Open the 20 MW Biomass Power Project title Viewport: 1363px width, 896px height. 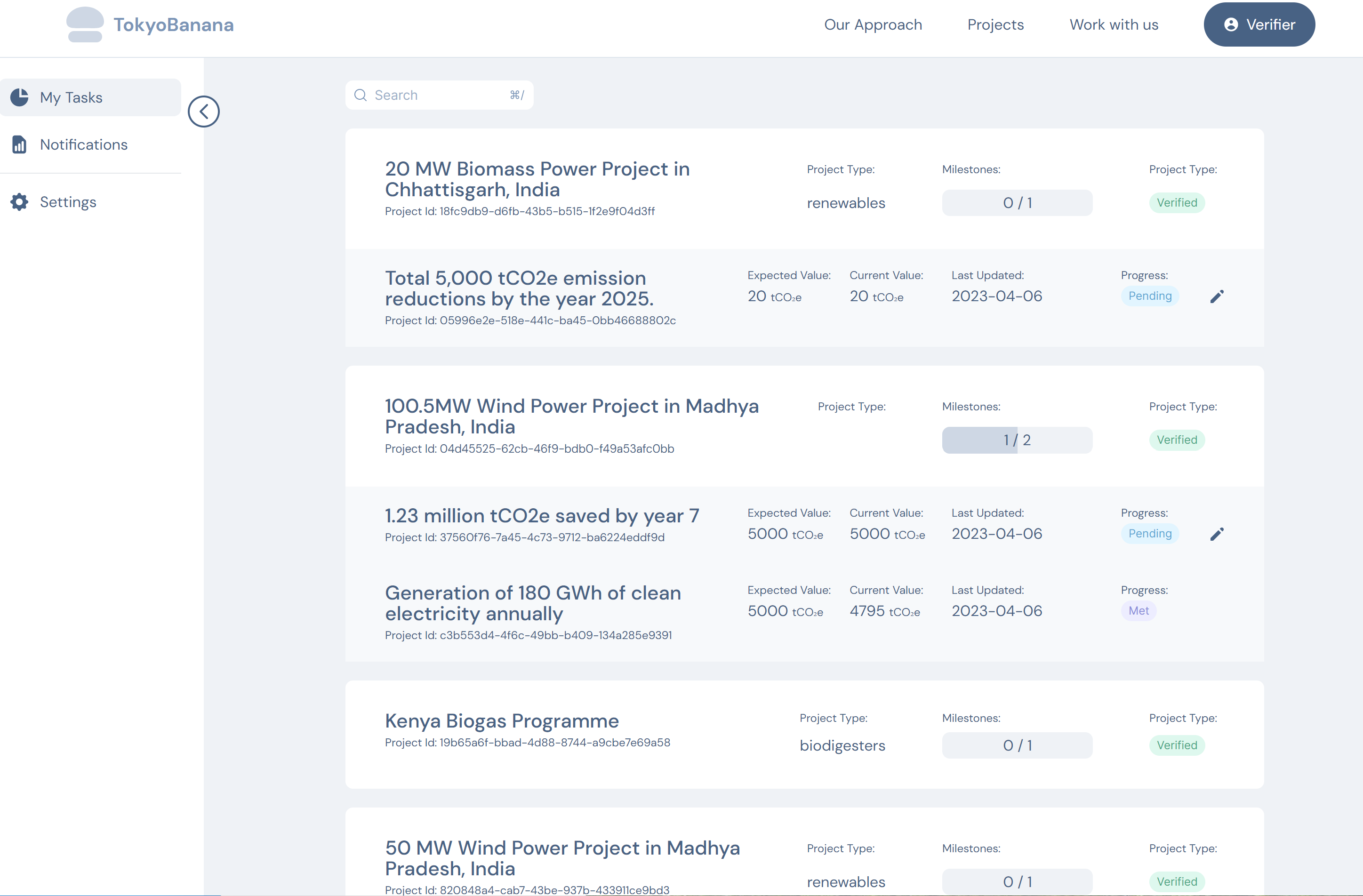[x=537, y=179]
